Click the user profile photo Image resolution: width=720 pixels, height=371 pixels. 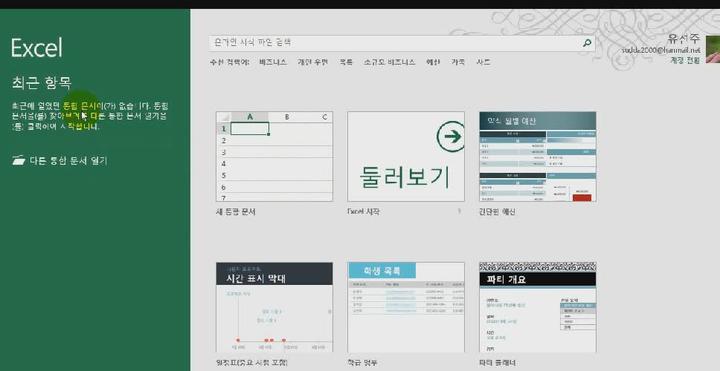[x=713, y=50]
